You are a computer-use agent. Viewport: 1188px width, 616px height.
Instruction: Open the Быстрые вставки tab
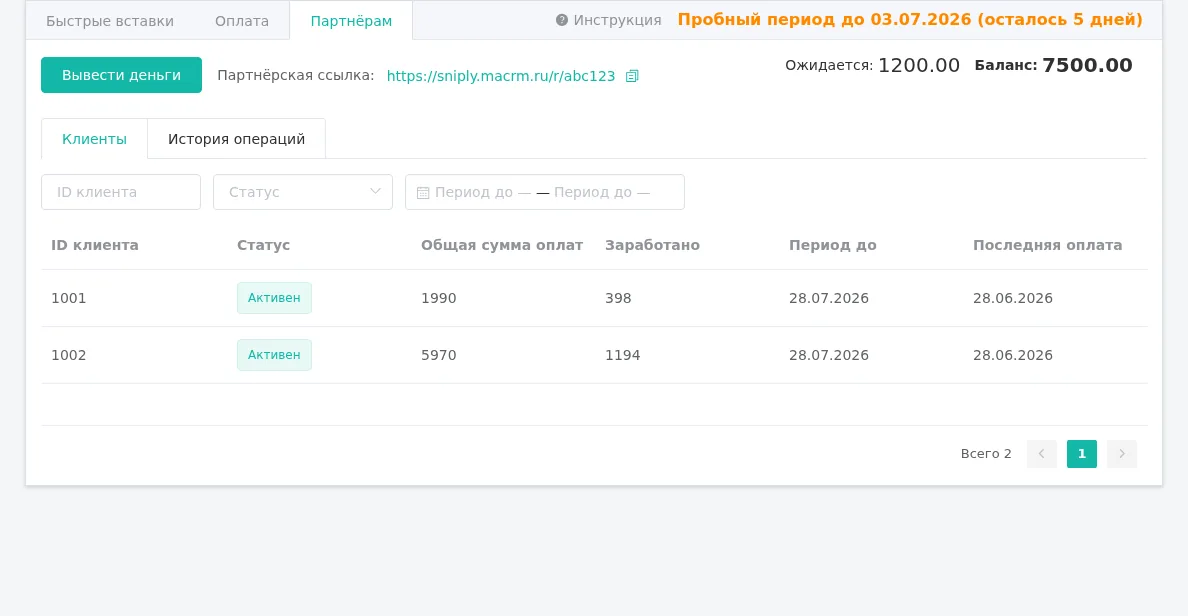coord(110,21)
